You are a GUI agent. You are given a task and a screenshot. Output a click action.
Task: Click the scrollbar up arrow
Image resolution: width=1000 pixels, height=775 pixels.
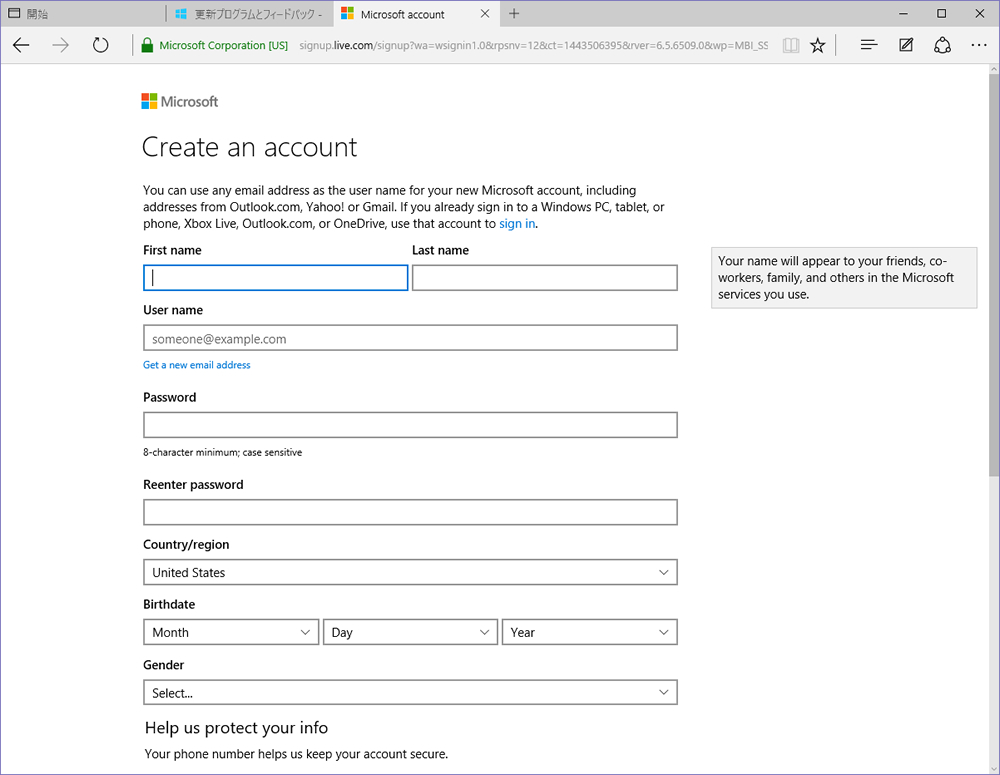point(994,68)
